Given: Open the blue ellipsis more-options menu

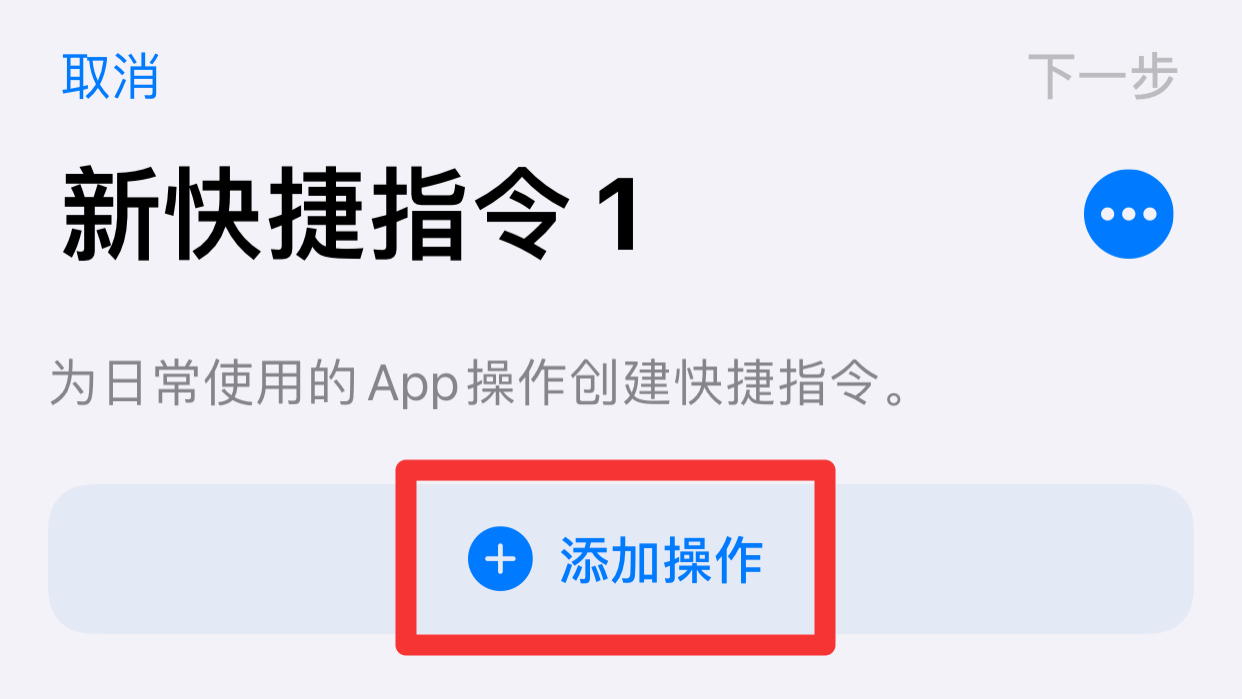Looking at the screenshot, I should click(x=1128, y=214).
